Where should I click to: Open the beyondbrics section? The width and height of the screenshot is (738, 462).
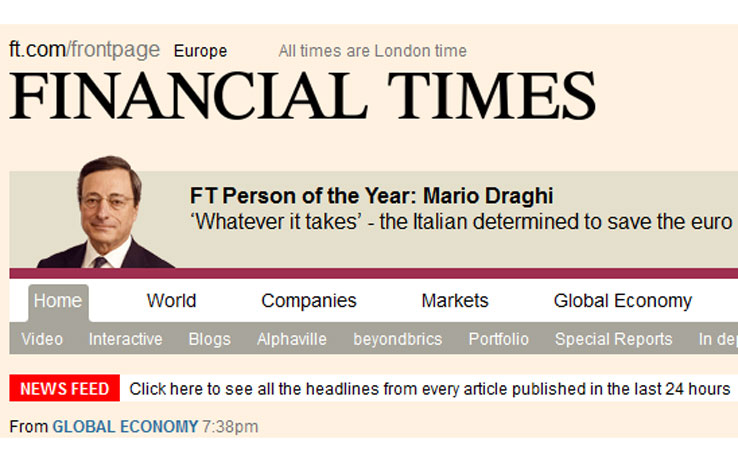pyautogui.click(x=398, y=339)
